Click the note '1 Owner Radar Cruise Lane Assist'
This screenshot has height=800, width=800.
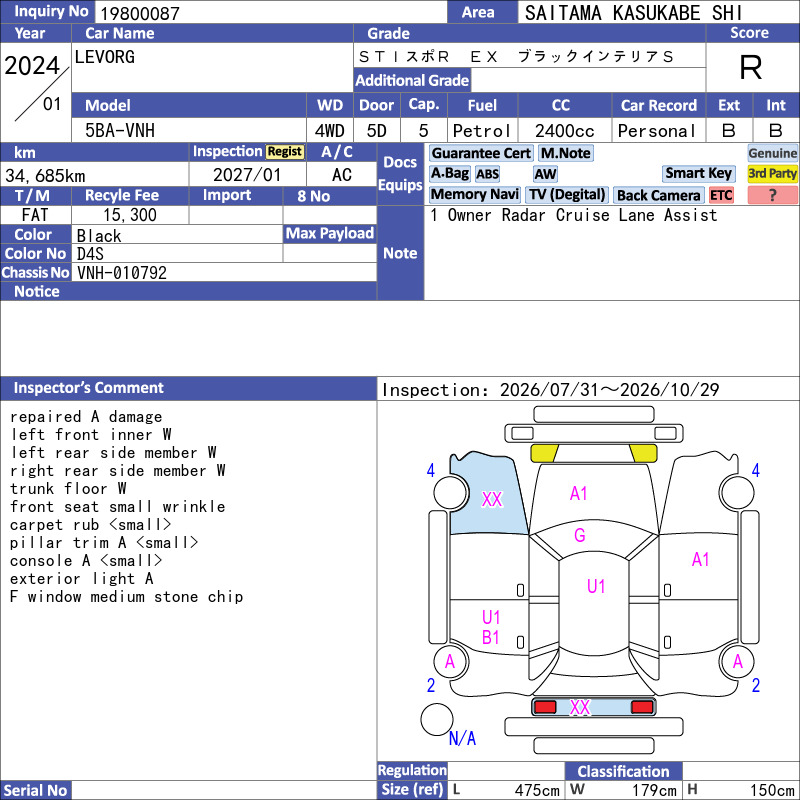pyautogui.click(x=573, y=215)
